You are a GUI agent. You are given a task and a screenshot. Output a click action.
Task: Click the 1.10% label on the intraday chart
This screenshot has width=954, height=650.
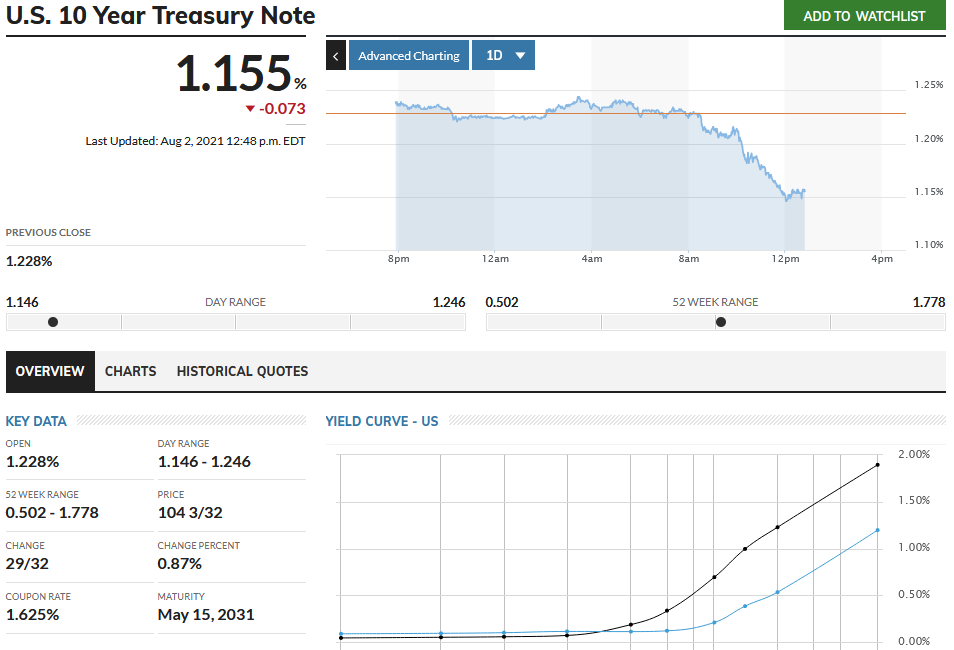(929, 245)
